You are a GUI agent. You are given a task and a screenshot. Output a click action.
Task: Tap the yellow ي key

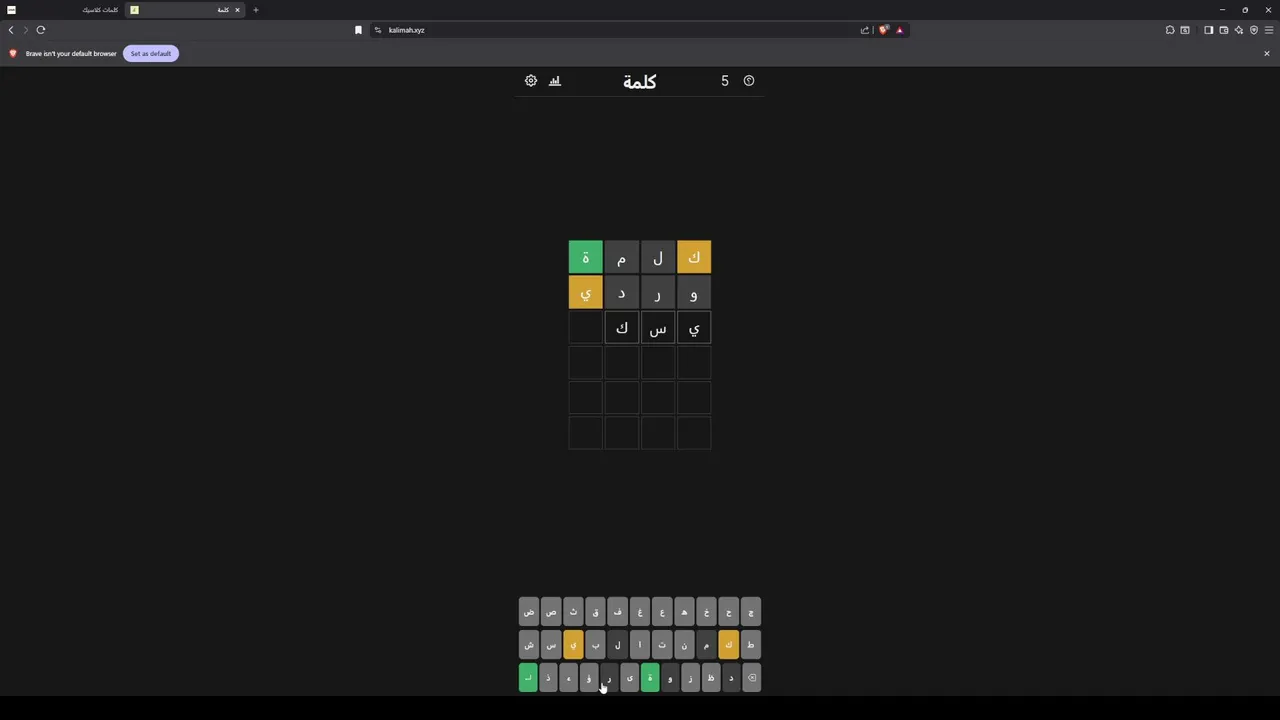573,645
